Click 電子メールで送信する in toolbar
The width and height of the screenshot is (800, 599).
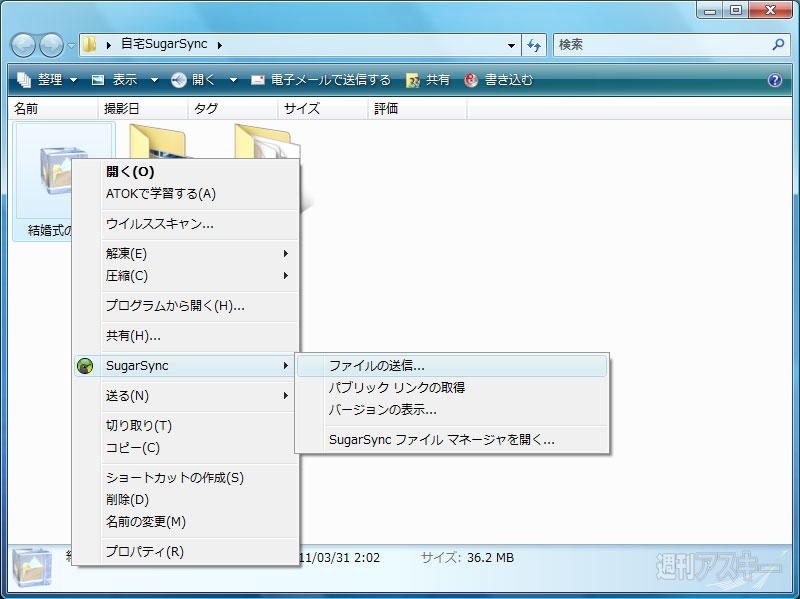pos(321,80)
